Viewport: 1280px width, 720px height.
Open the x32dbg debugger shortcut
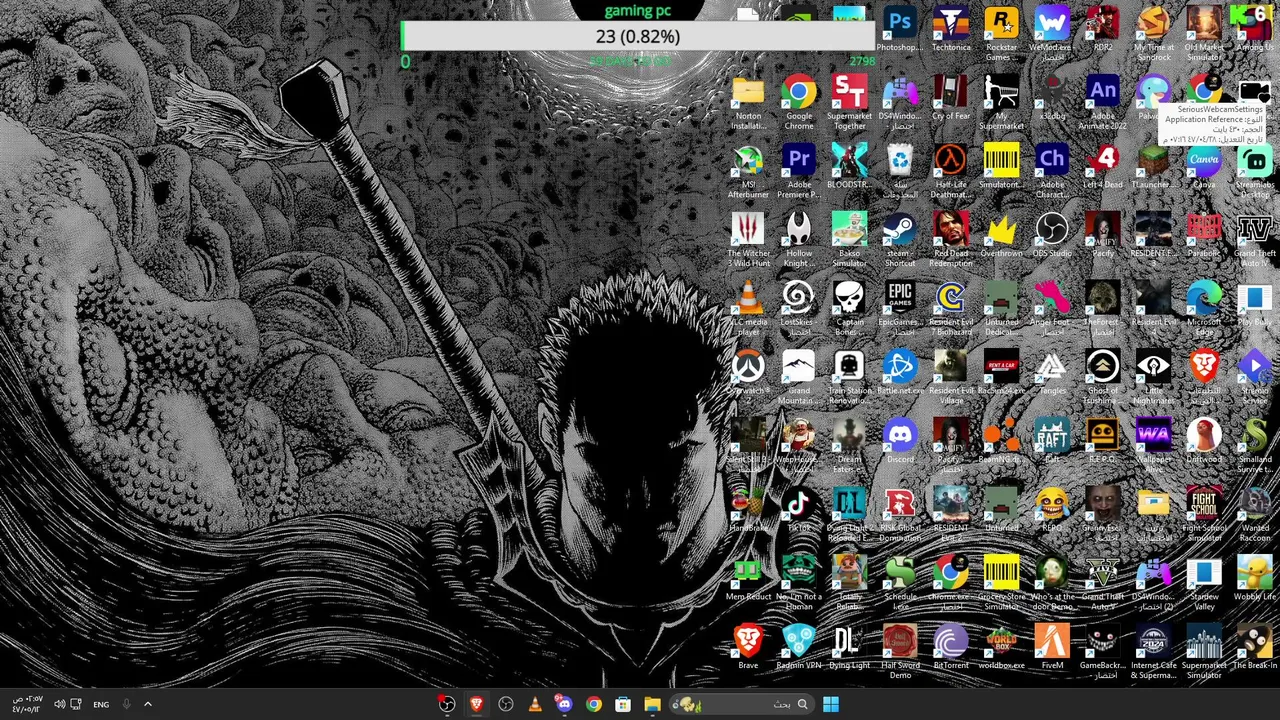pos(1051,99)
